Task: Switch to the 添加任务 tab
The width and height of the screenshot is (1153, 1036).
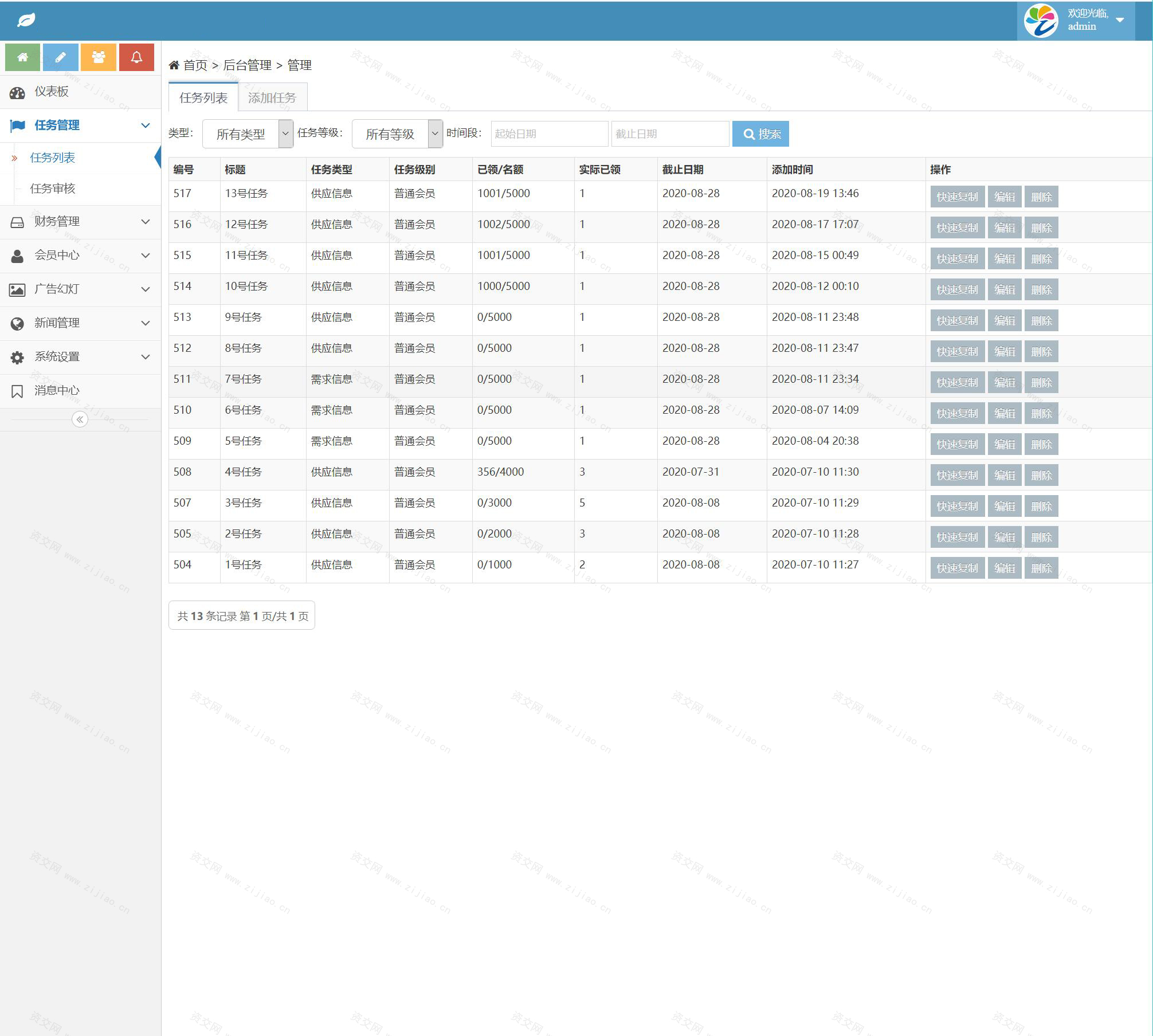Action: 272,97
